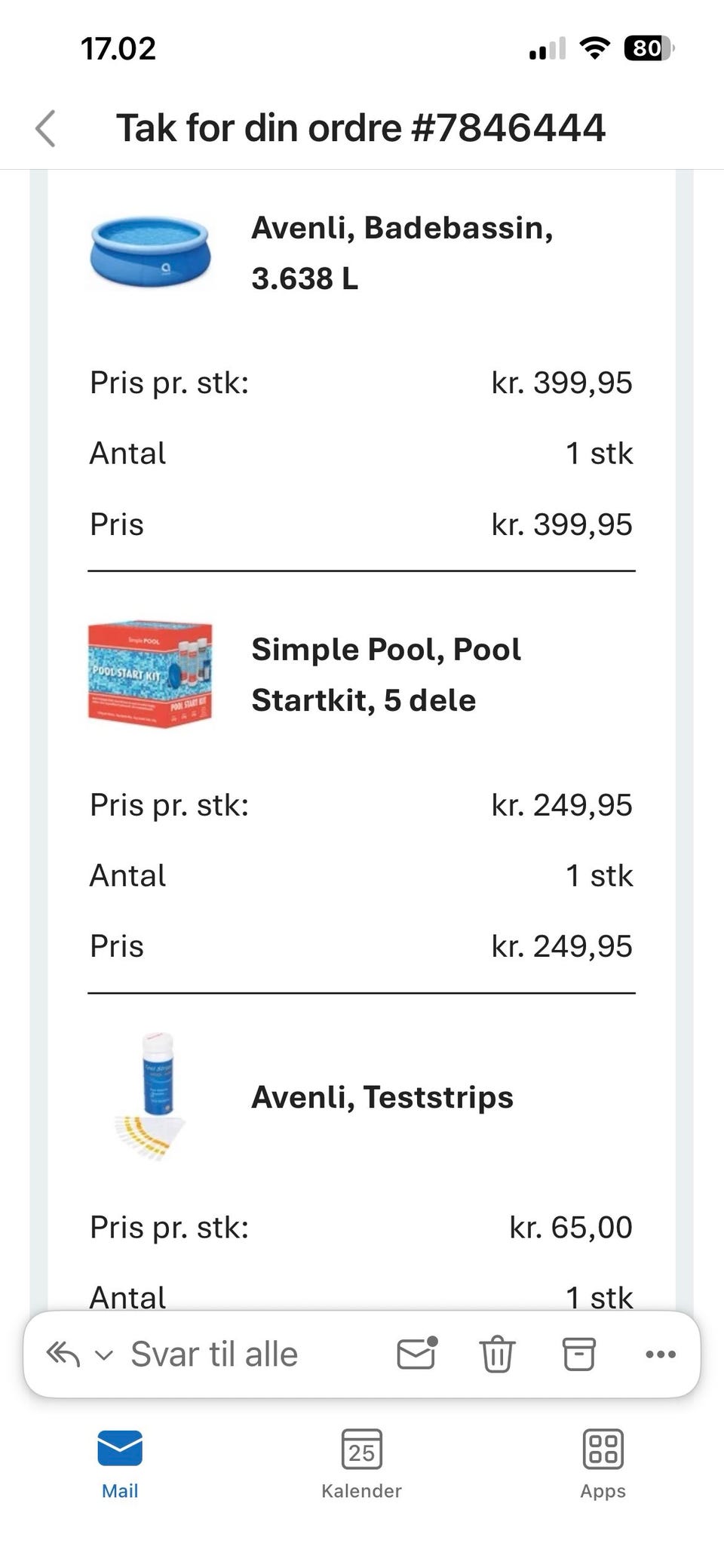This screenshot has height=1568, width=724.
Task: Tap the battery indicator in status bar
Action: point(649,49)
